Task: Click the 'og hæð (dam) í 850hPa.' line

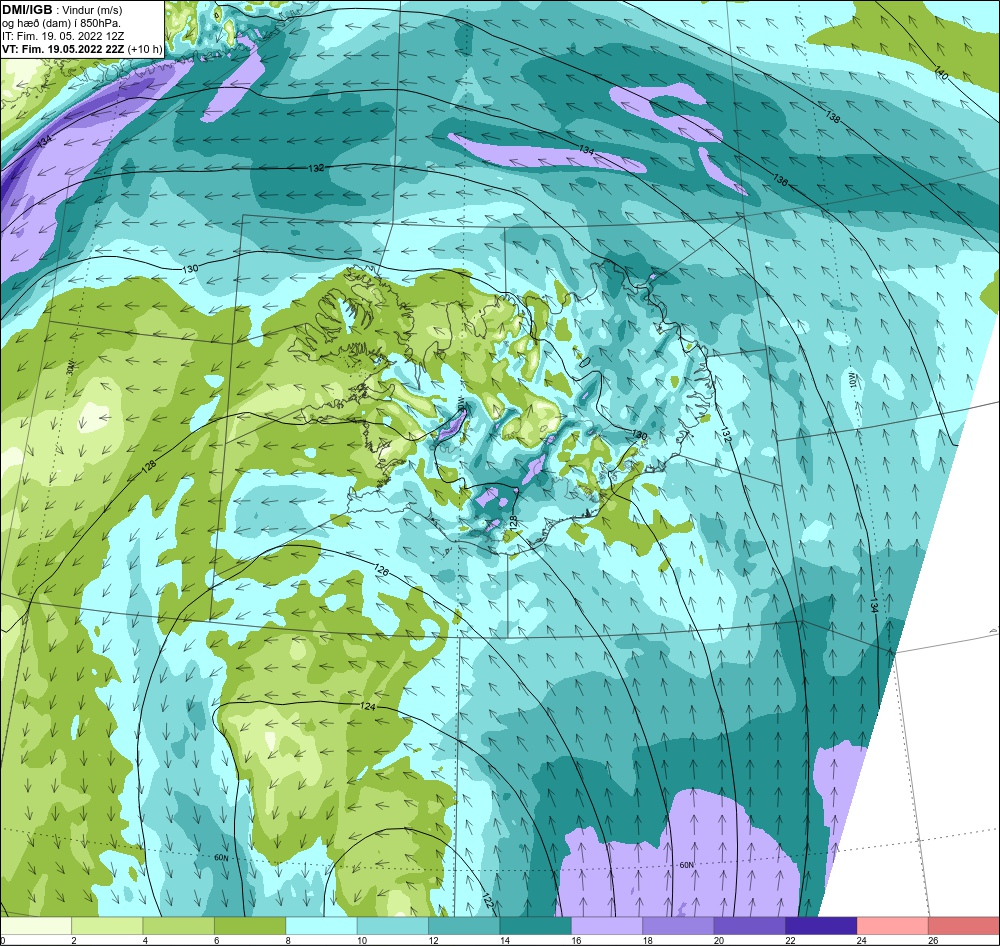Action: click(x=59, y=23)
